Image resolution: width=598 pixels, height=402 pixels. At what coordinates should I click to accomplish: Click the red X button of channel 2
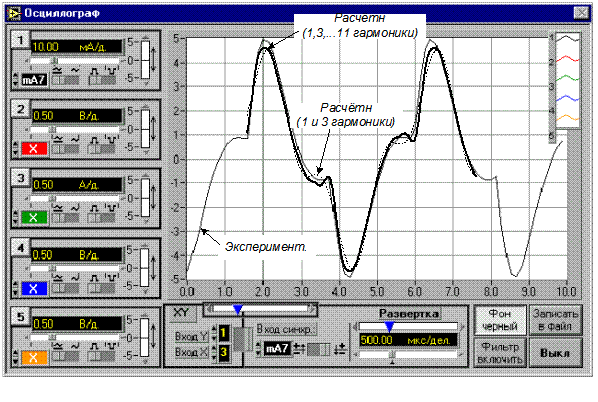34,148
